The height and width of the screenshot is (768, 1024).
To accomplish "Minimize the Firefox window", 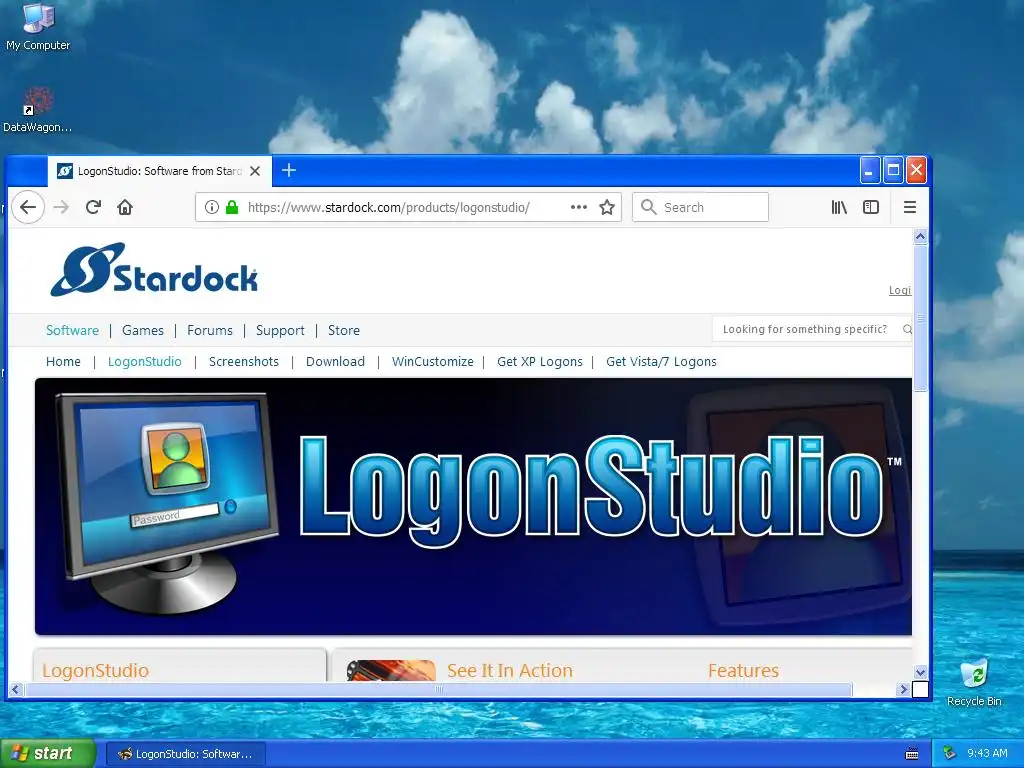I will point(869,170).
